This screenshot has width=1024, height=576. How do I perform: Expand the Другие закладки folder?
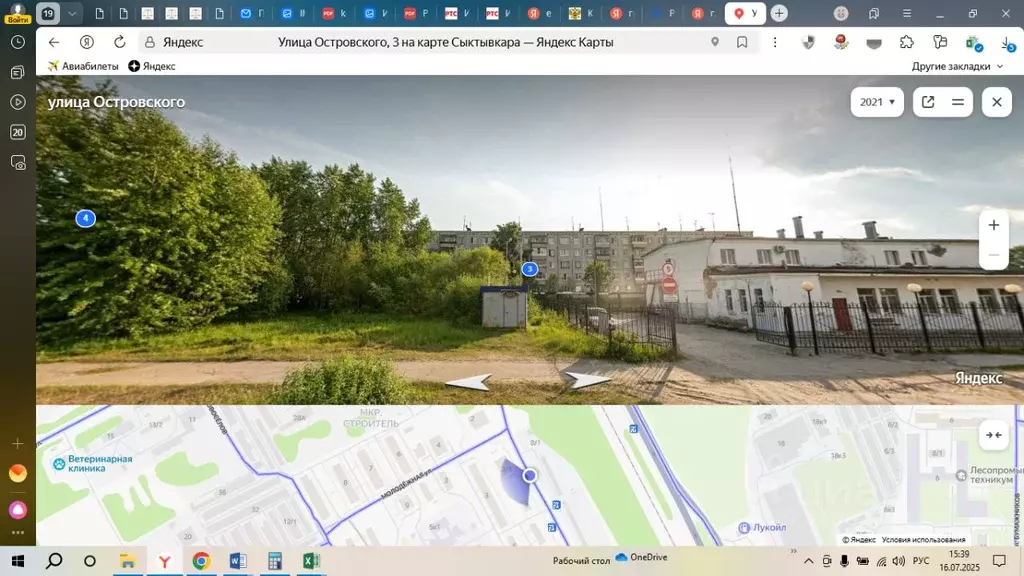957,66
